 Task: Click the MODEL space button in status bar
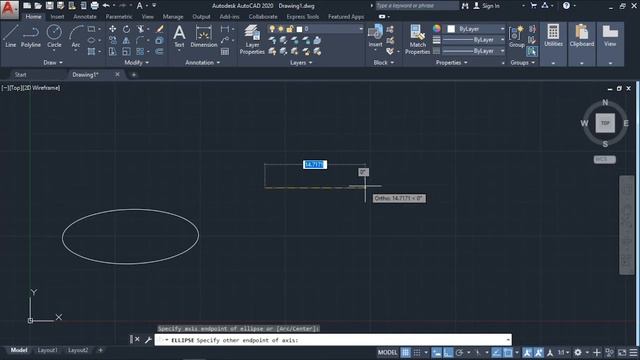387,352
